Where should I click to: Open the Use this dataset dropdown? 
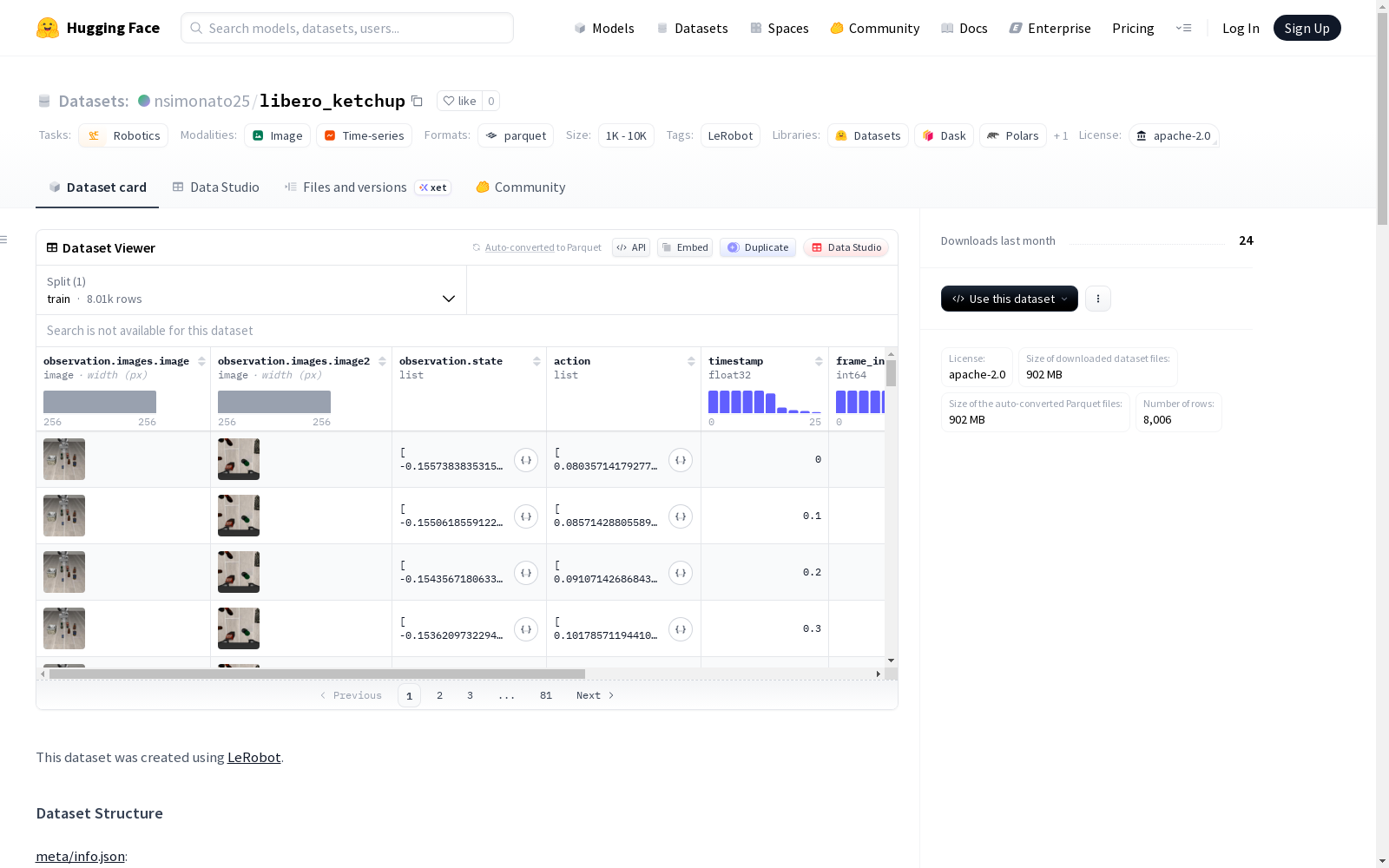click(1010, 299)
